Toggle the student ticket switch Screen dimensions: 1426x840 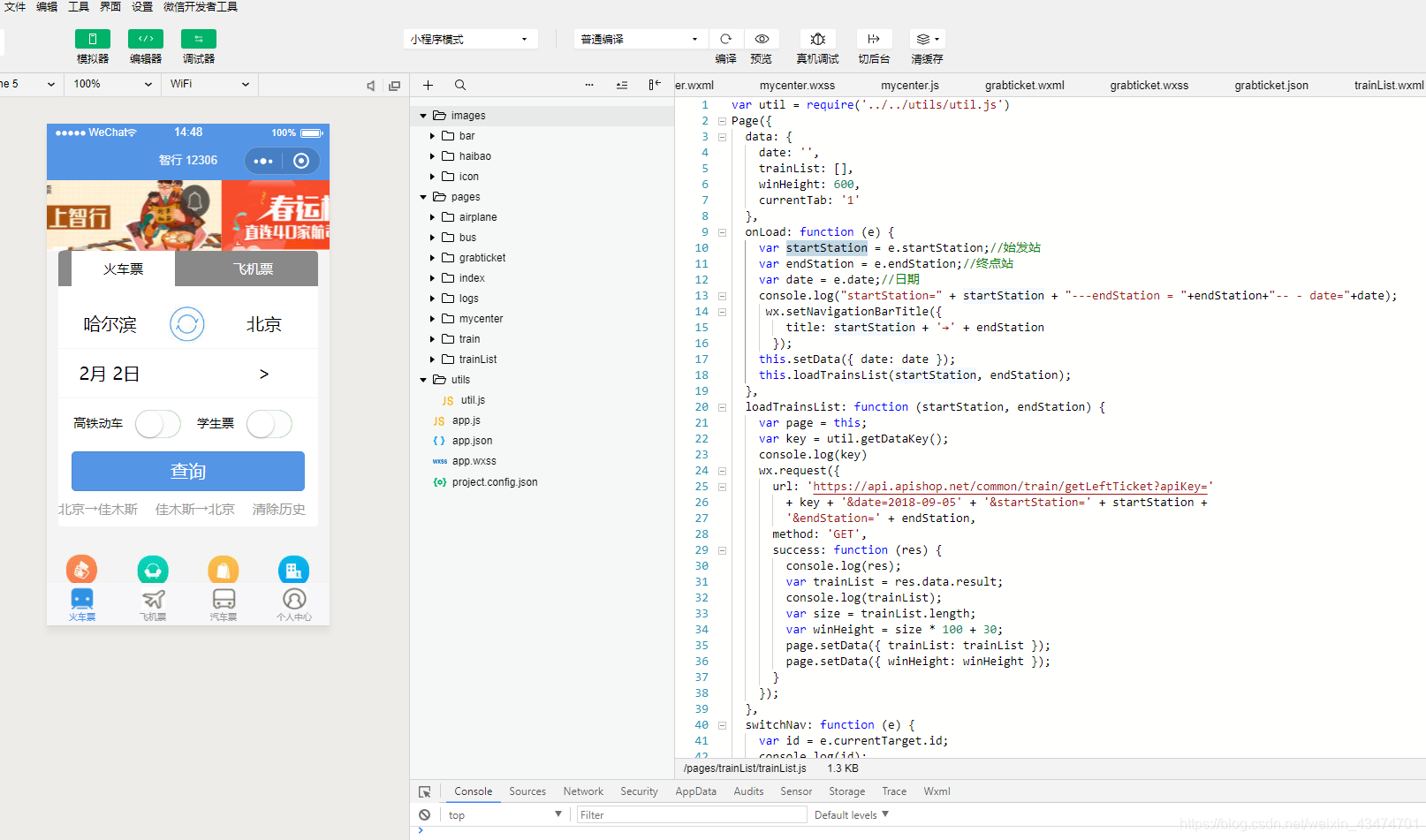(x=269, y=424)
